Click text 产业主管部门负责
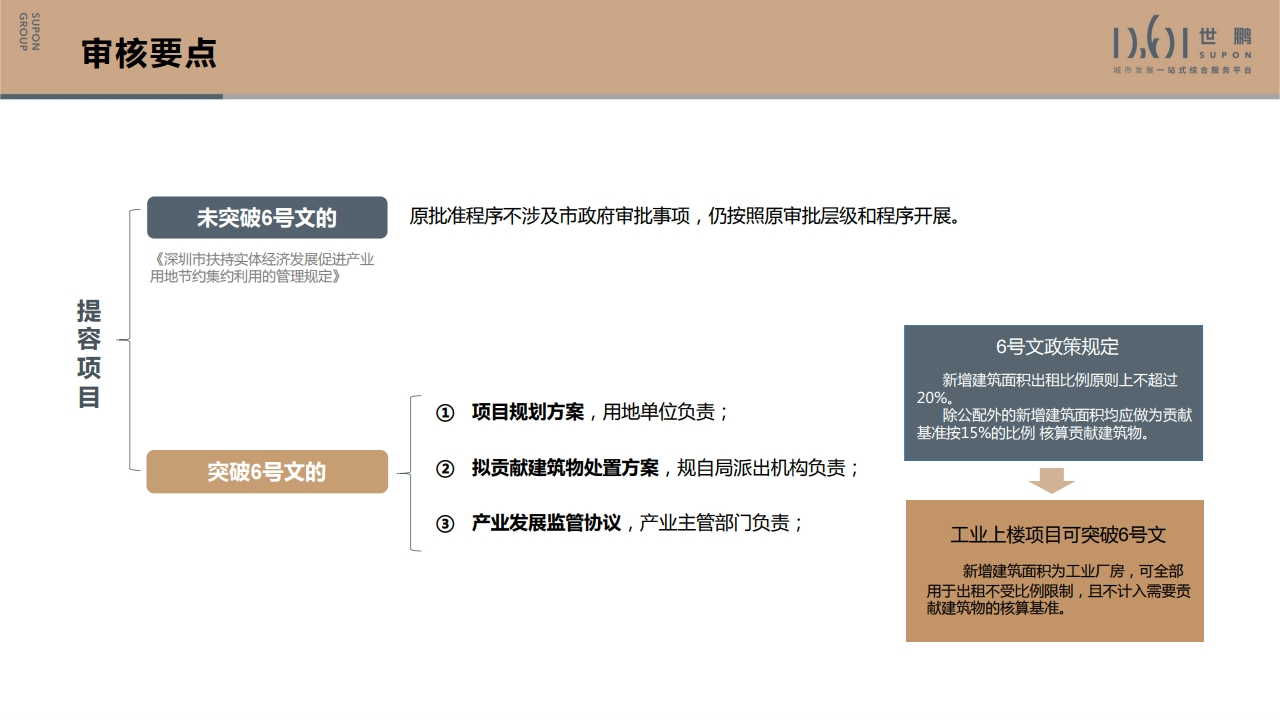 pos(715,523)
